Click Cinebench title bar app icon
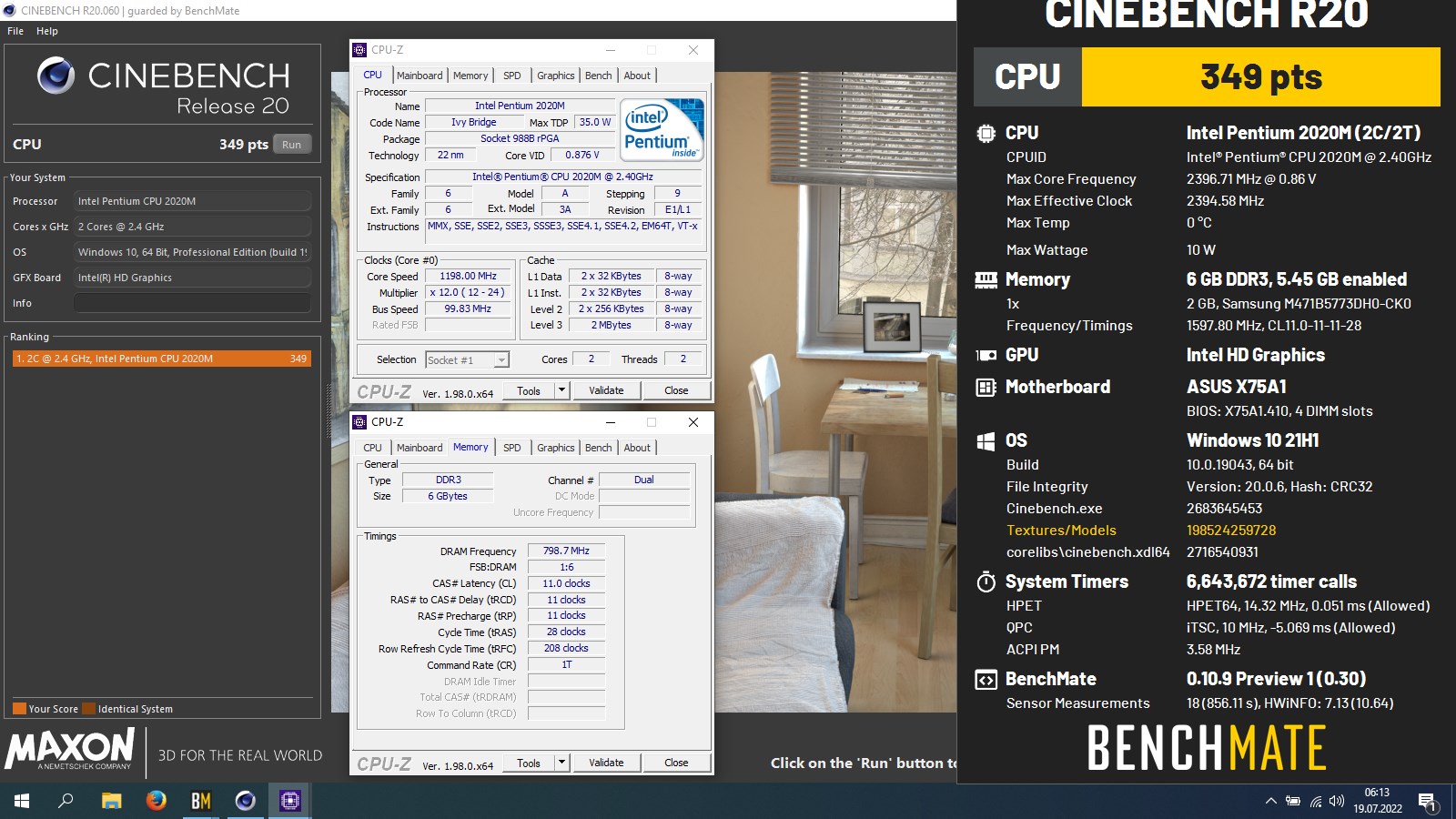 pos(10,11)
